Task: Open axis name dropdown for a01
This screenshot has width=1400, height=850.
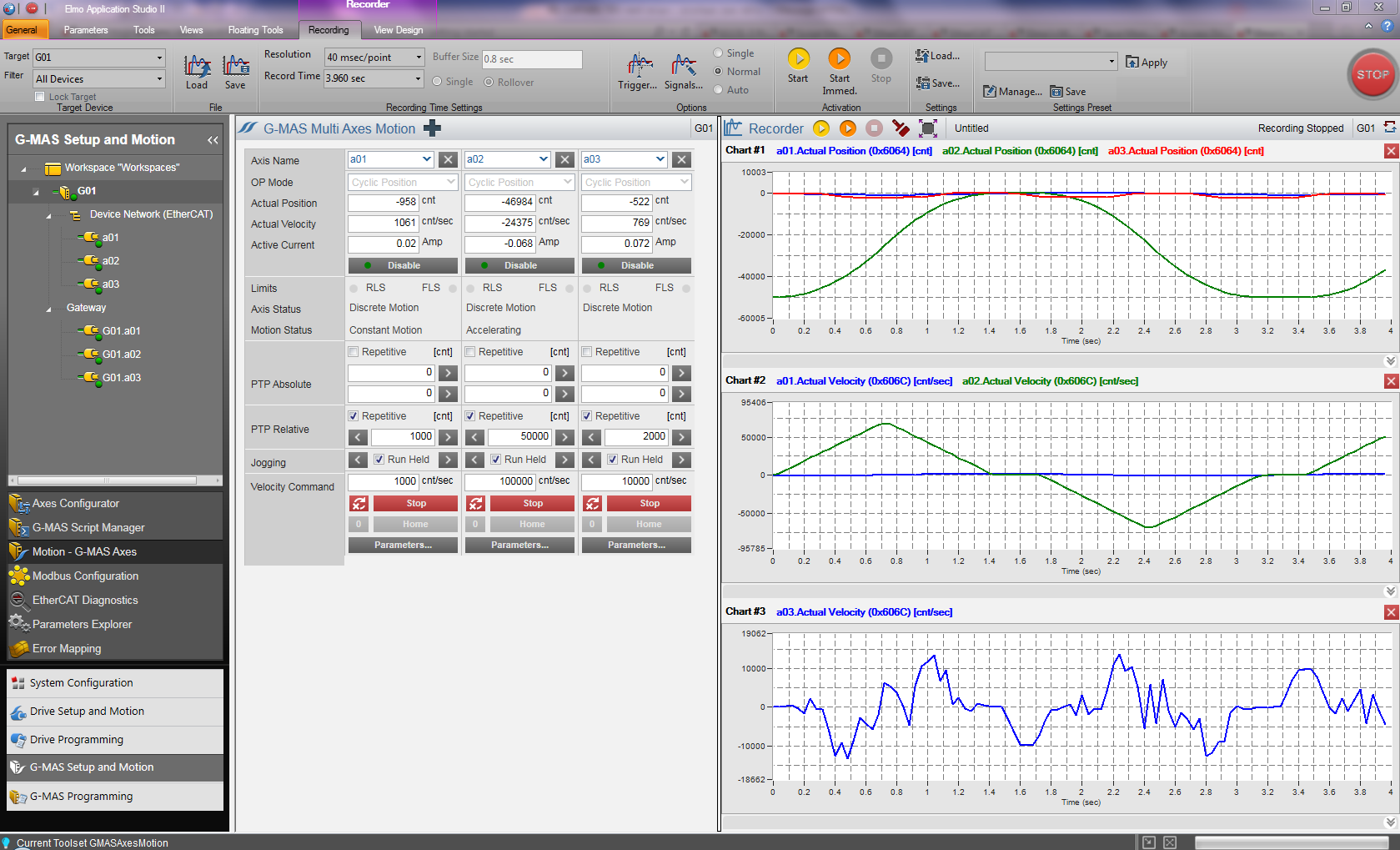Action: 427,159
